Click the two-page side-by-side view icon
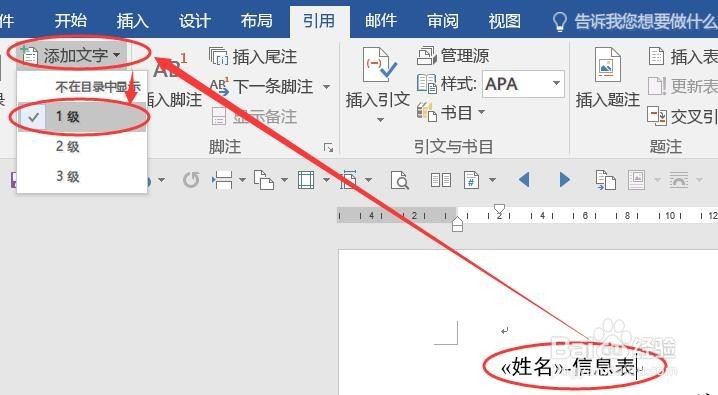The width and height of the screenshot is (718, 395). click(441, 180)
